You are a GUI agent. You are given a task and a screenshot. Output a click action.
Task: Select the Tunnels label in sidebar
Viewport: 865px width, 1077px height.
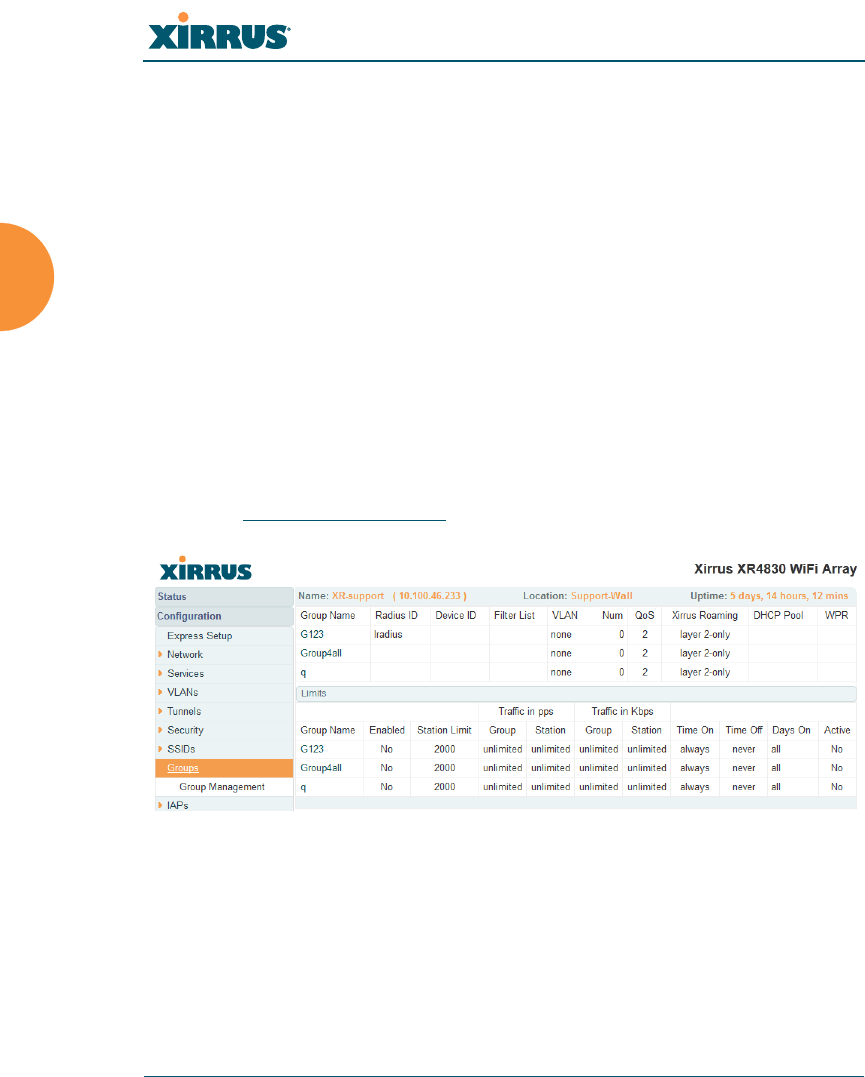pos(184,712)
